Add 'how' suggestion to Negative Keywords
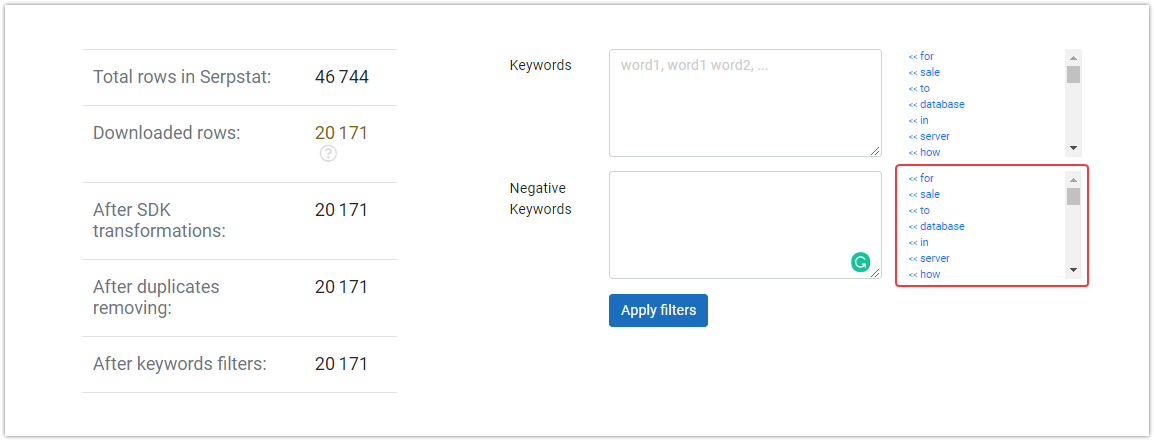Screen dimensions: 1154x441 tap(924, 275)
